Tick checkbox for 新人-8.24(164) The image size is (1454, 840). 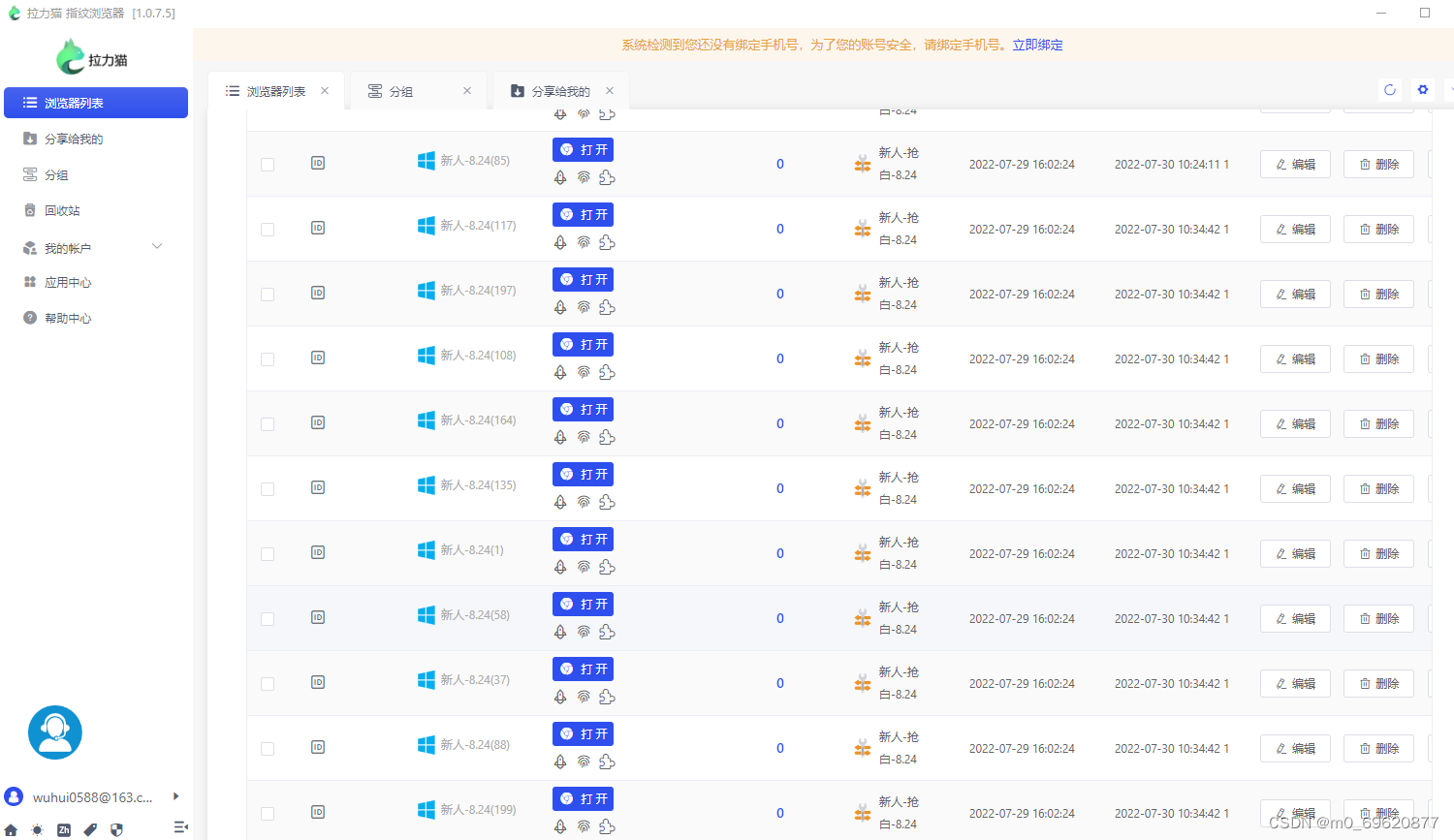tap(268, 424)
